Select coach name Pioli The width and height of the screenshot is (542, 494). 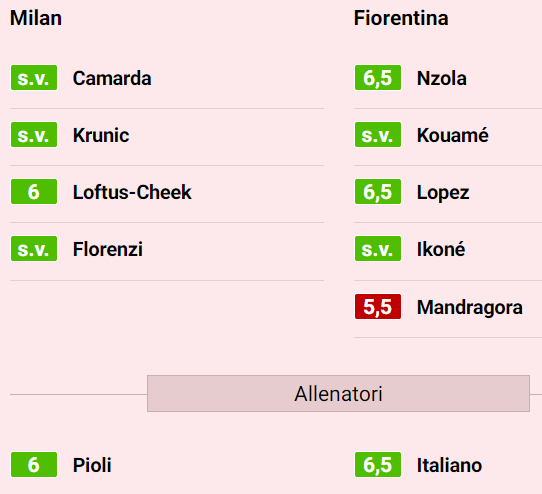(92, 465)
